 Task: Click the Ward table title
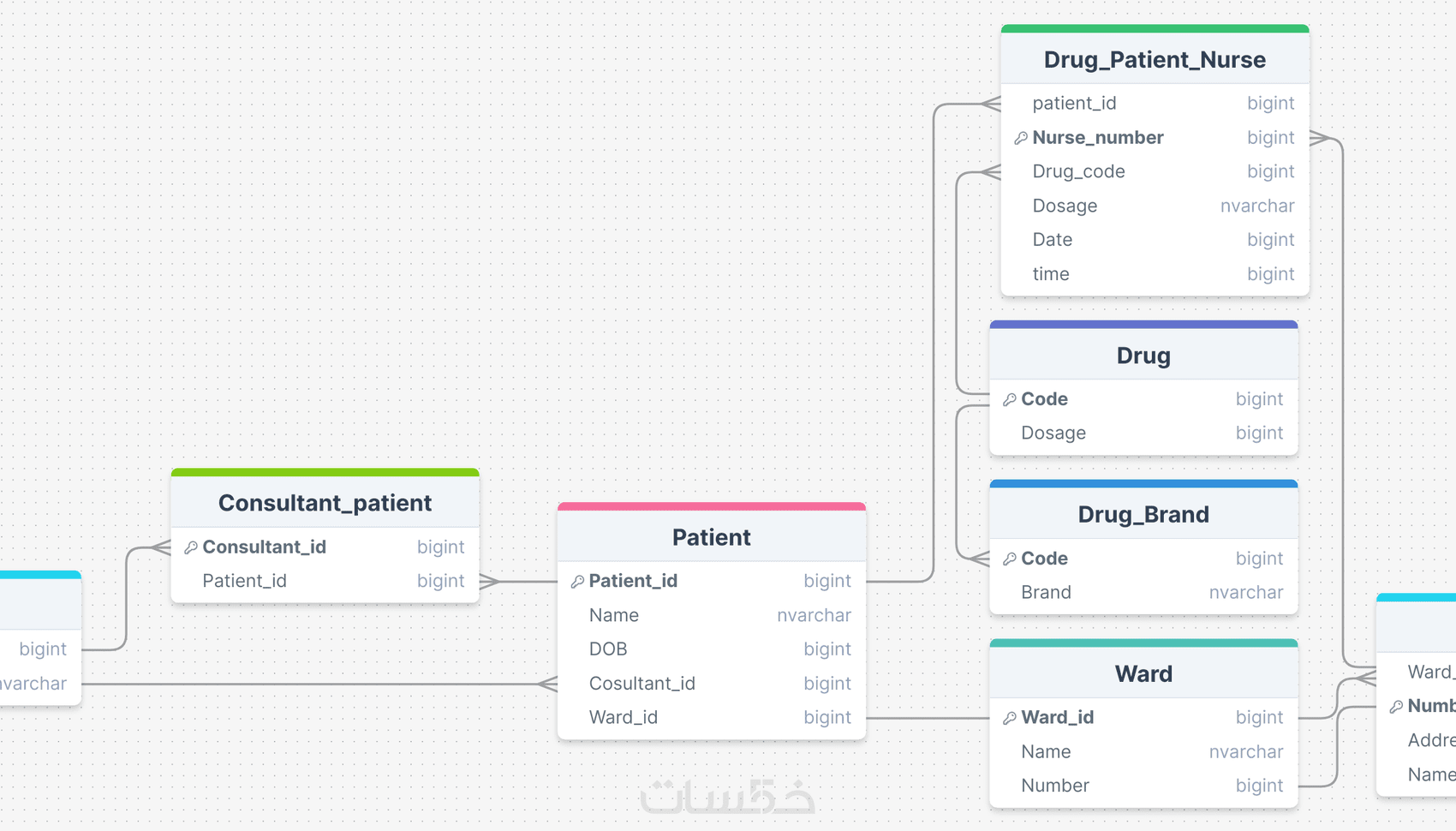1143,674
